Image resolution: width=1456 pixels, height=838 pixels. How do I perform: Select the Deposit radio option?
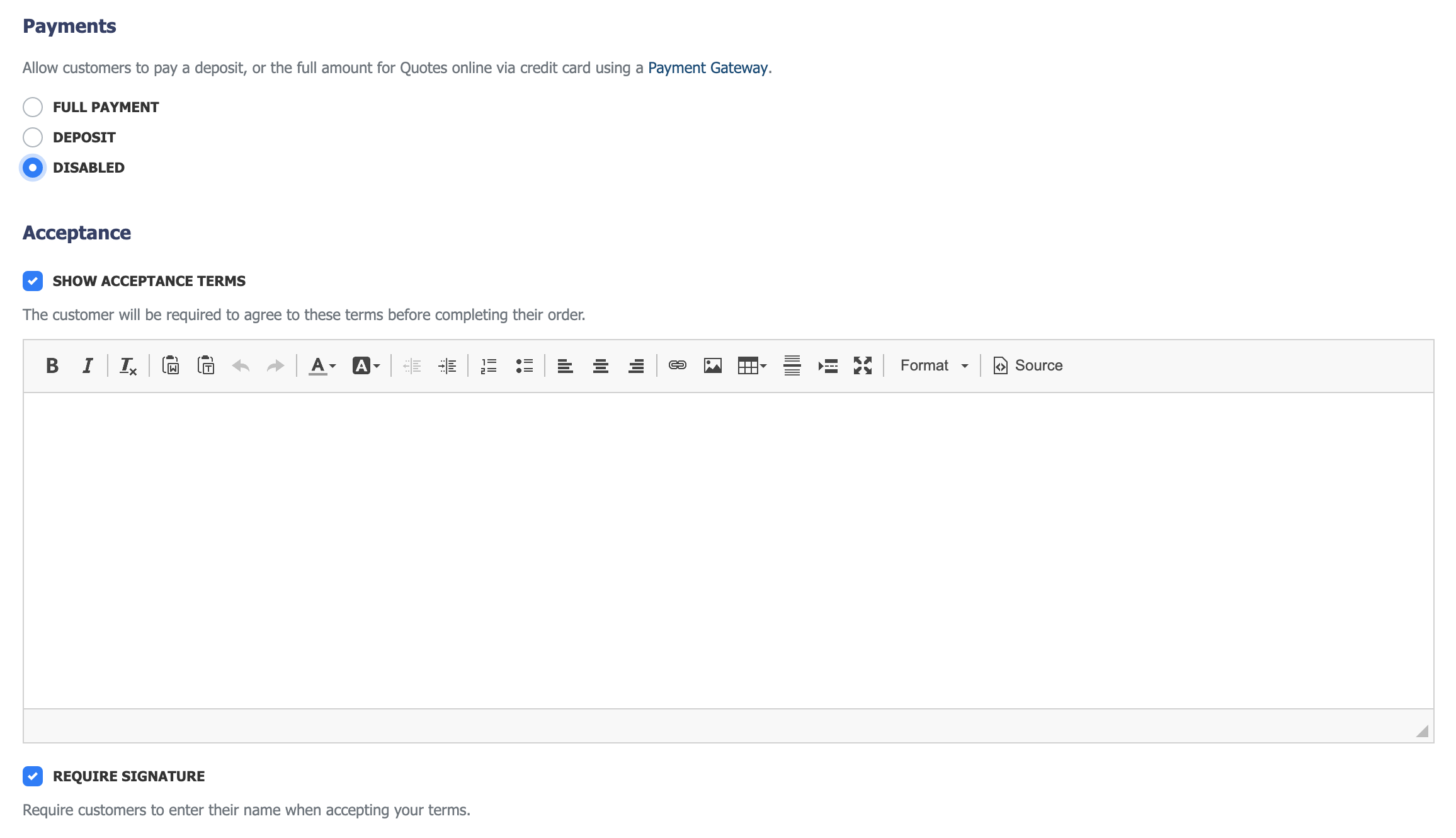point(33,137)
